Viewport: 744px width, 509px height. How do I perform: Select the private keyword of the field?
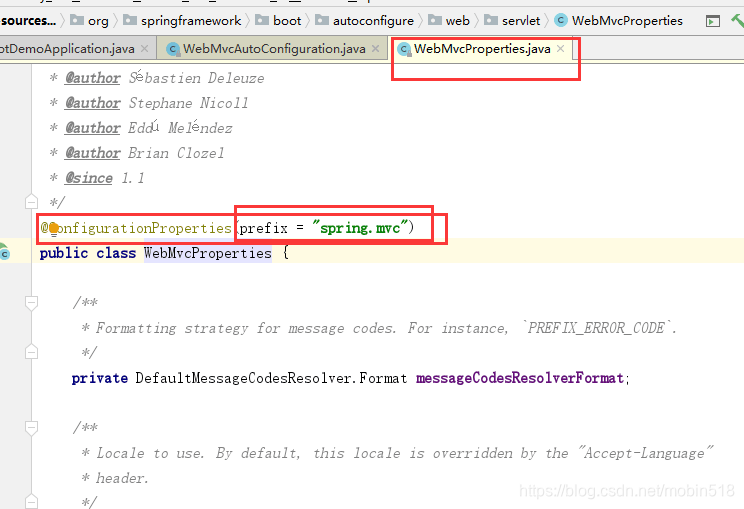pyautogui.click(x=100, y=378)
